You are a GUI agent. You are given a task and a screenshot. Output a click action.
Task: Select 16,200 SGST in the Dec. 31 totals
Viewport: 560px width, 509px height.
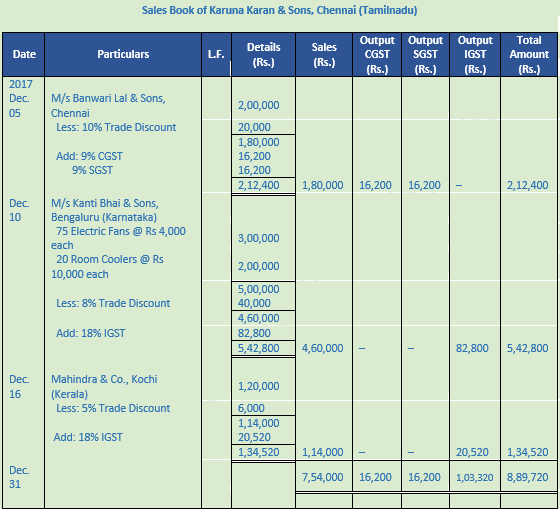[x=424, y=477]
